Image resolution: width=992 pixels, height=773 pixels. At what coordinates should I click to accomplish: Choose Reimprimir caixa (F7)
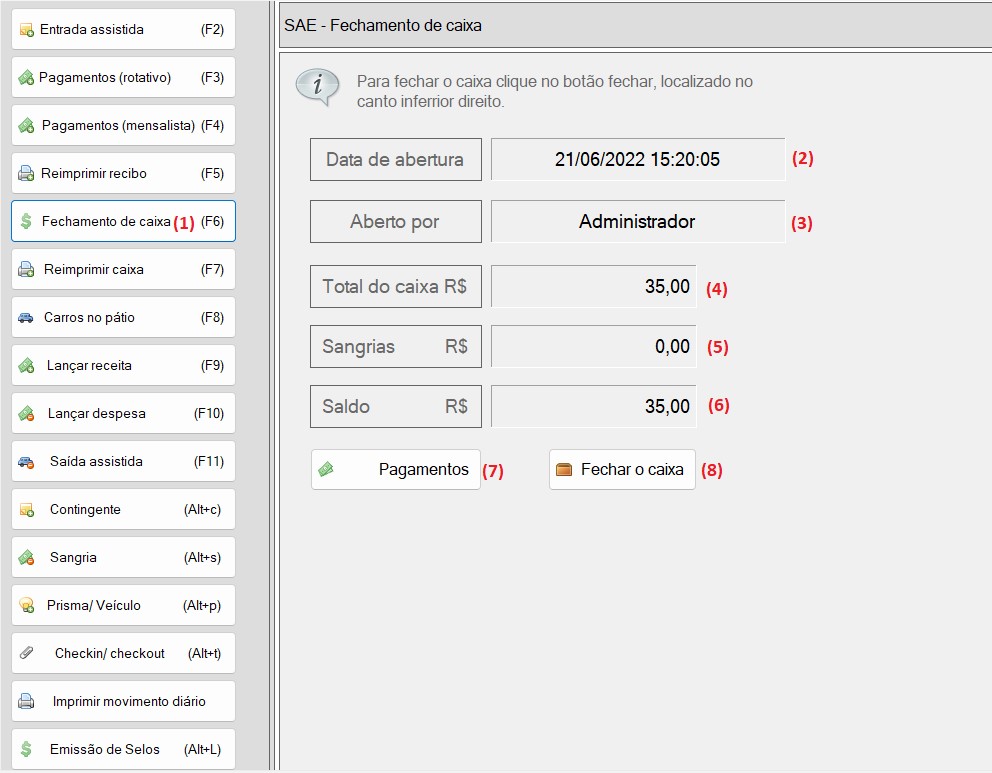coord(123,269)
